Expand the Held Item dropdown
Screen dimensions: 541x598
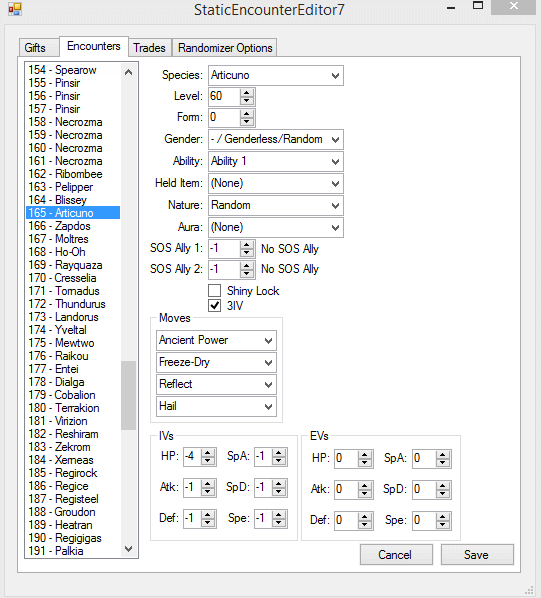click(276, 183)
